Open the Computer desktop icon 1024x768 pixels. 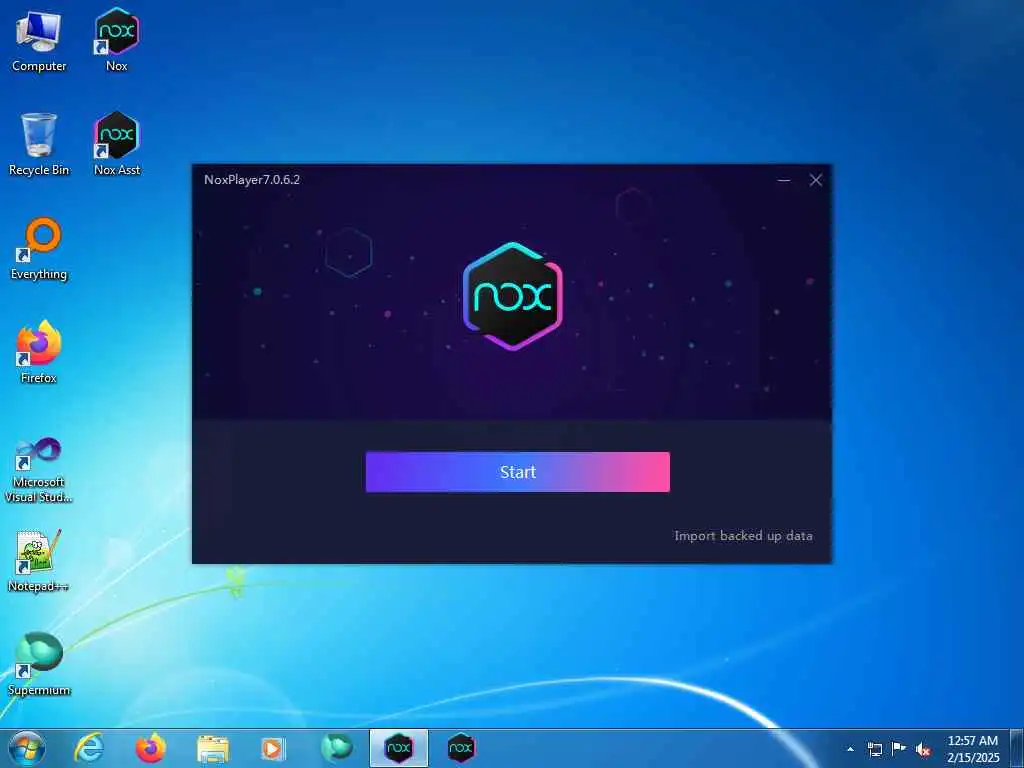click(39, 40)
